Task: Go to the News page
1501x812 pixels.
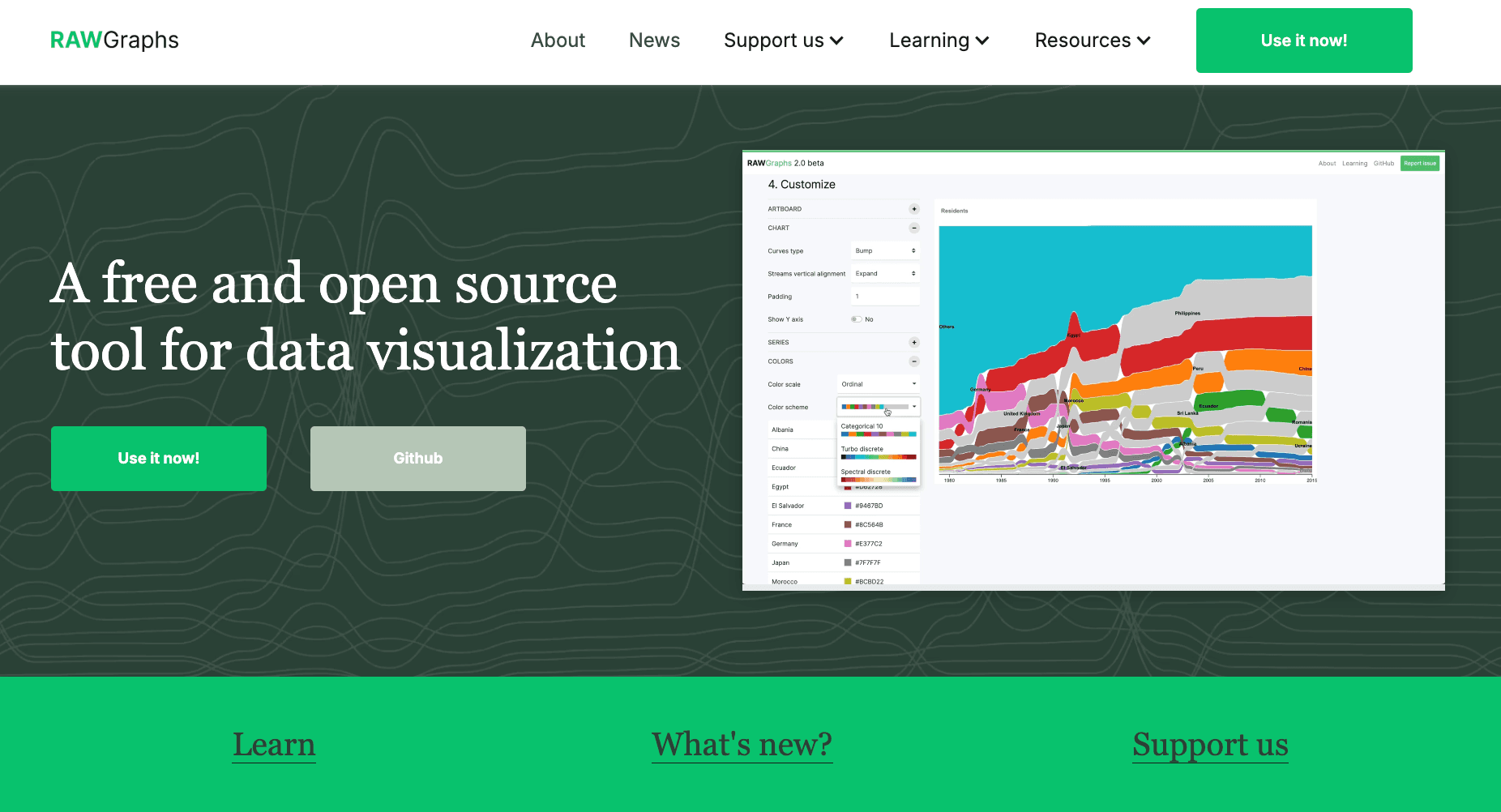Action: coord(654,41)
